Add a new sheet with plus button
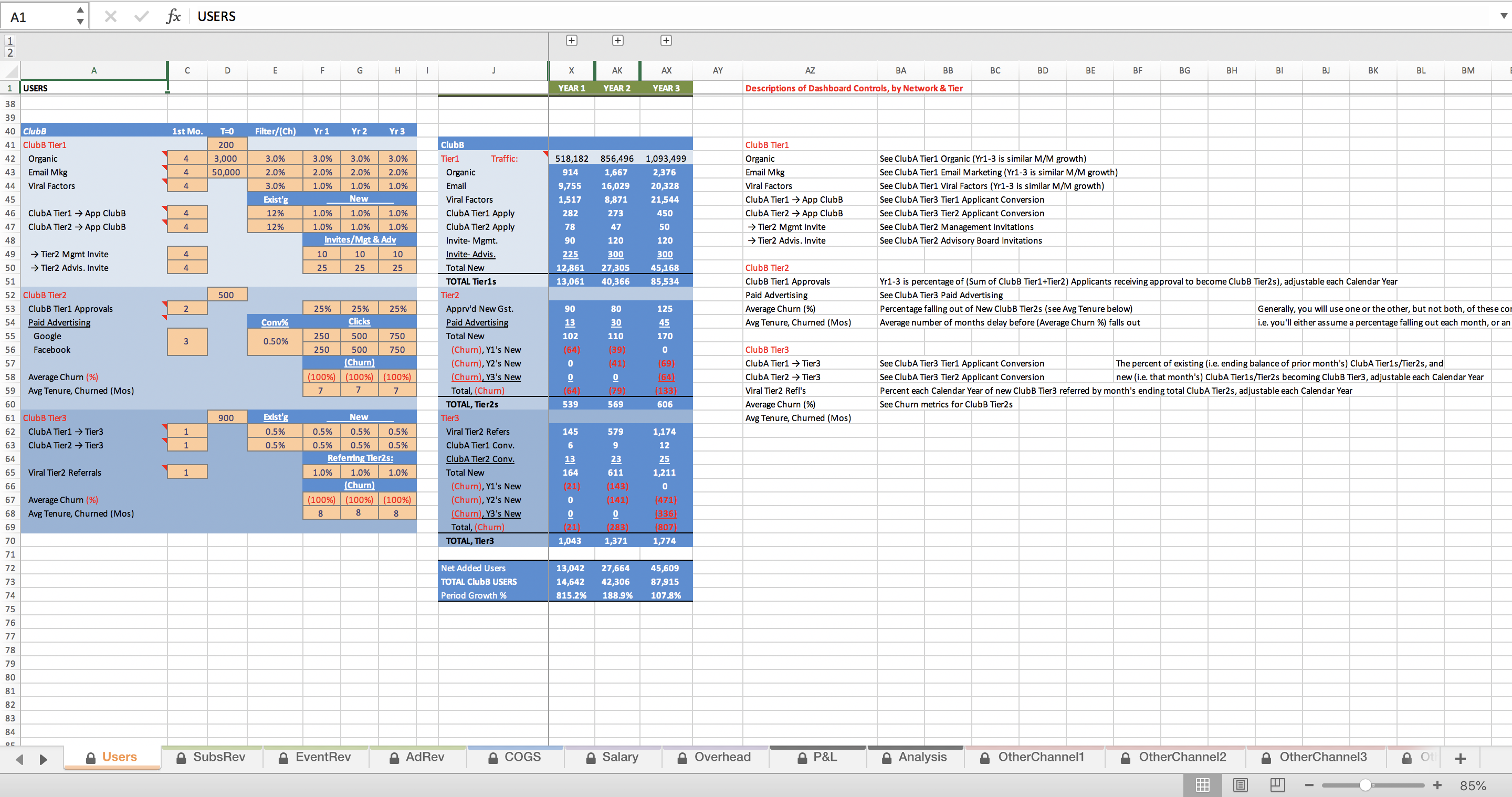This screenshot has width=1512, height=797. click(x=1461, y=758)
